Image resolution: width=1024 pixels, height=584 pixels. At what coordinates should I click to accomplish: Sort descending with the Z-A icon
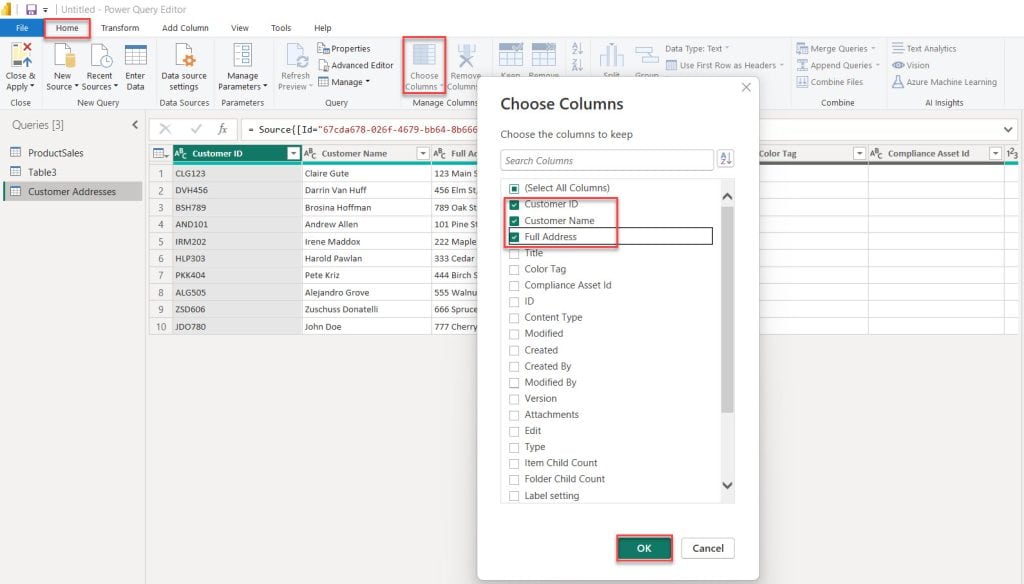click(577, 65)
